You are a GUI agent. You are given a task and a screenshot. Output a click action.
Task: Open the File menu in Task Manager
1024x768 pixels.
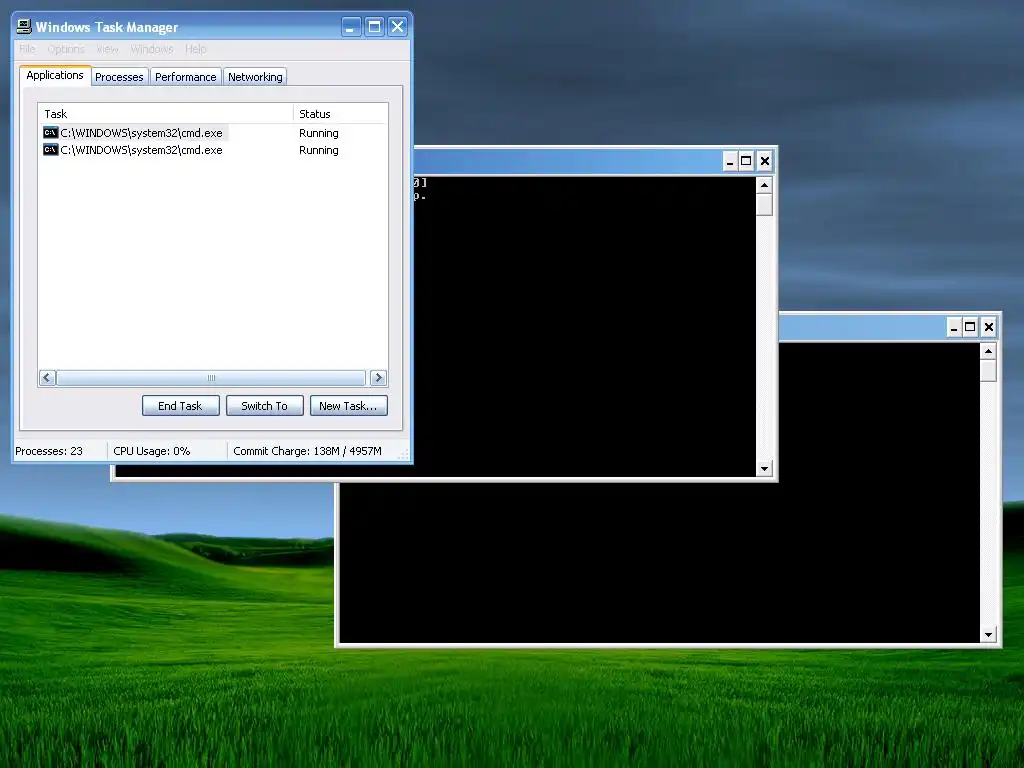click(x=27, y=49)
